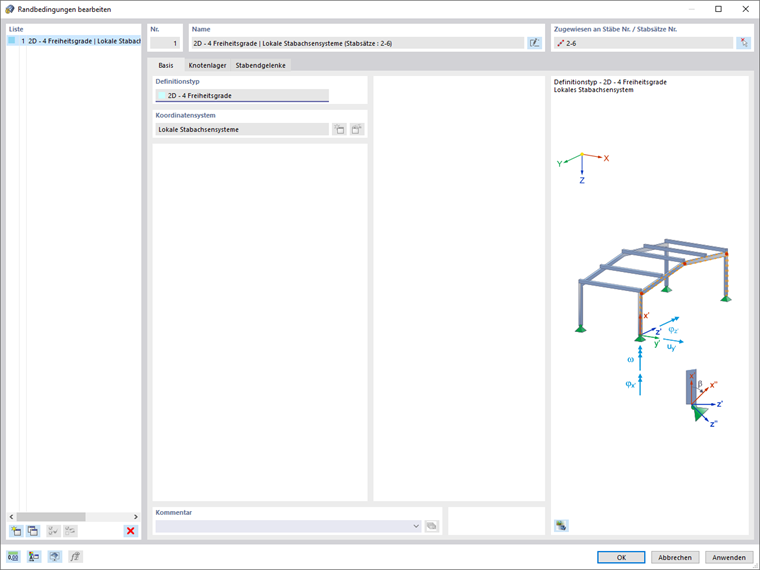
Task: Confirm with the OK button
Action: [x=621, y=557]
